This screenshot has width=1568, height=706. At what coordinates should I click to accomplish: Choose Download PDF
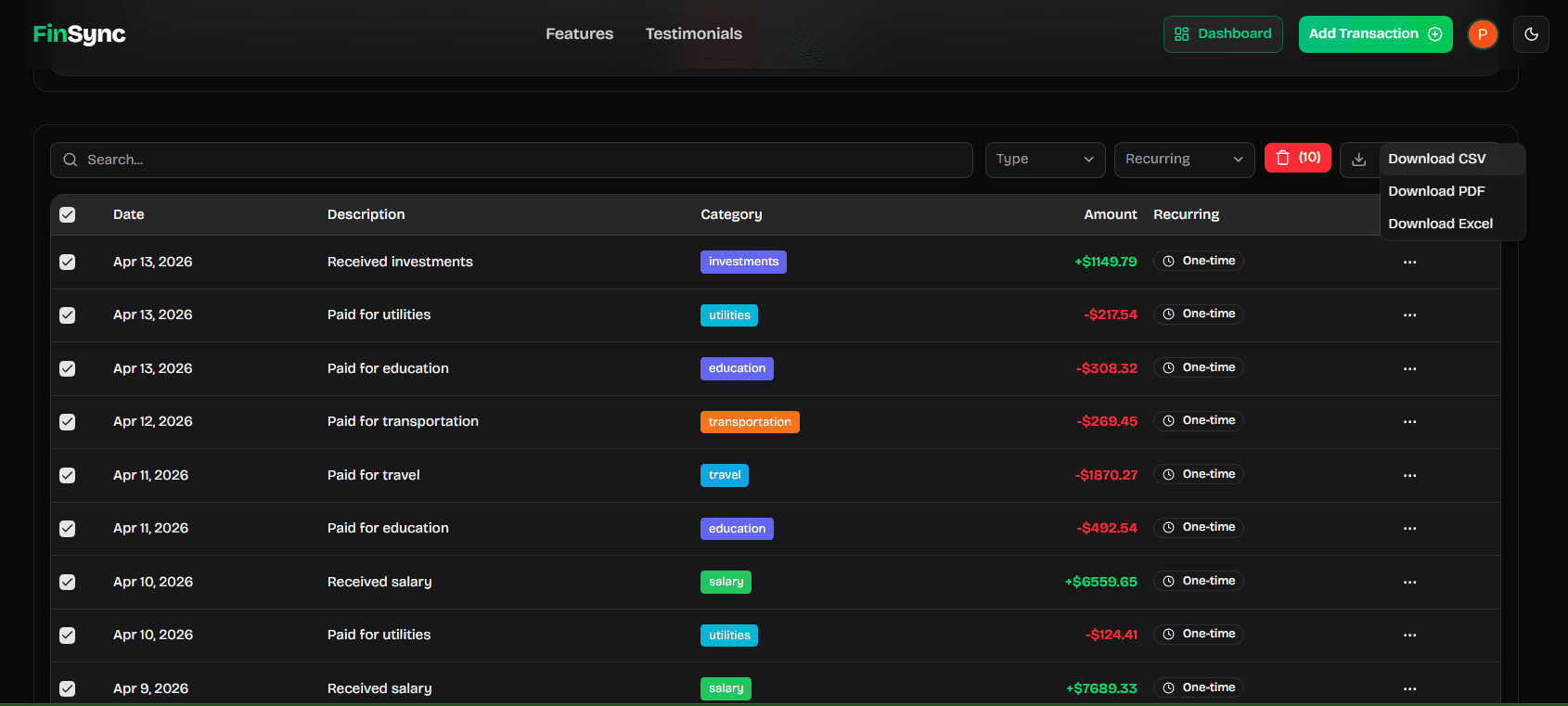[x=1452, y=191]
